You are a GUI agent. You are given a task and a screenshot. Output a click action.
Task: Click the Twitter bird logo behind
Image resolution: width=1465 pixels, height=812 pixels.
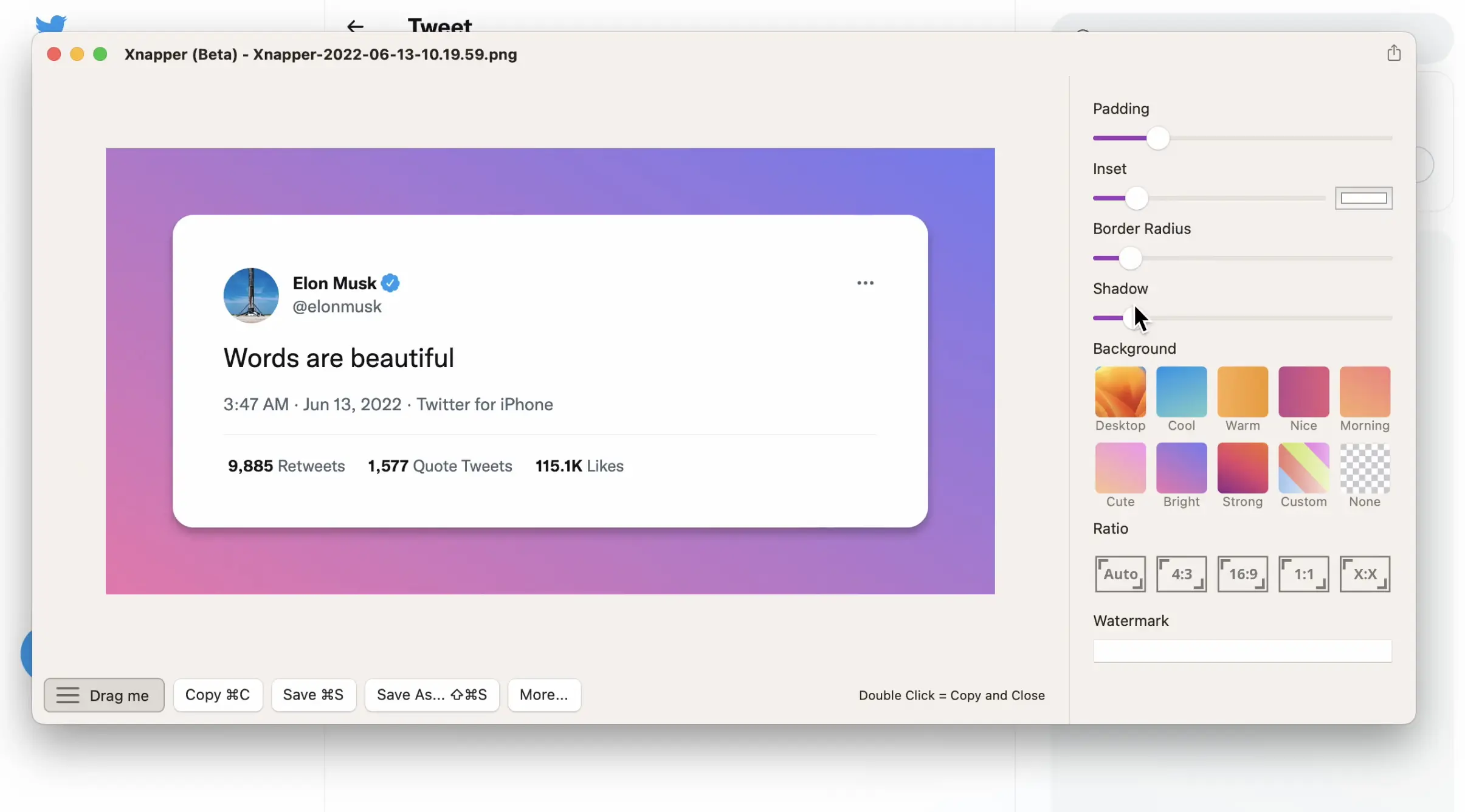click(51, 23)
